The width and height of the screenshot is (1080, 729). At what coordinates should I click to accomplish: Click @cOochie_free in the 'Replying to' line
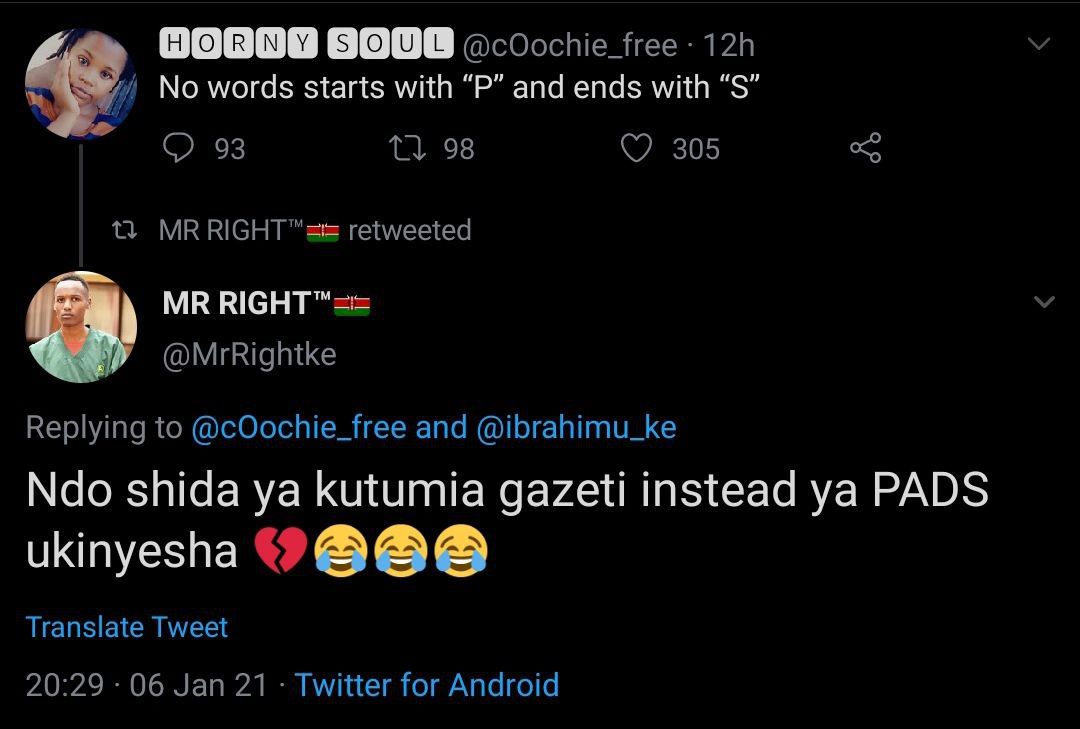(298, 428)
